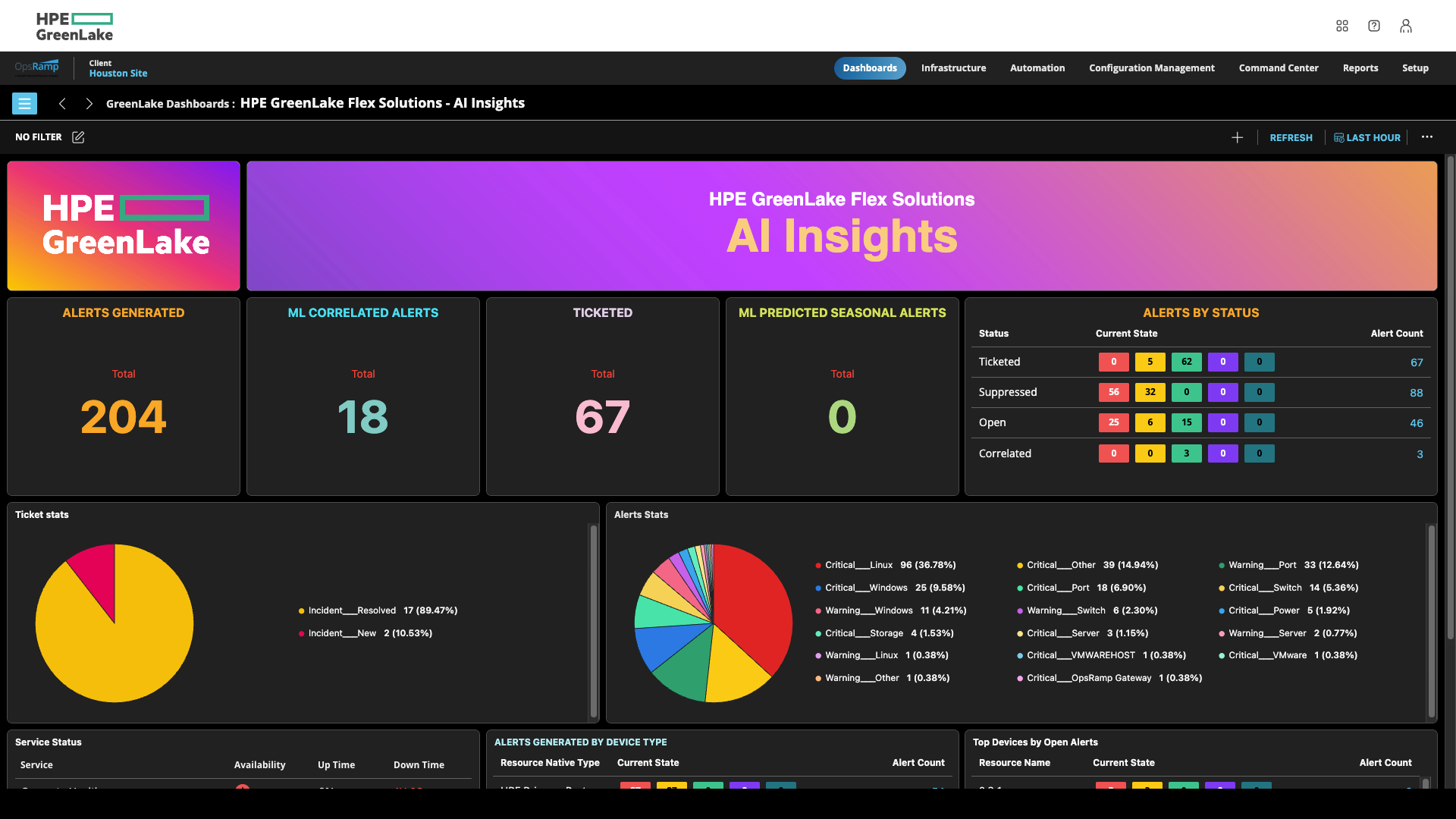
Task: Sort by Availability column in Service Status
Action: click(x=259, y=765)
